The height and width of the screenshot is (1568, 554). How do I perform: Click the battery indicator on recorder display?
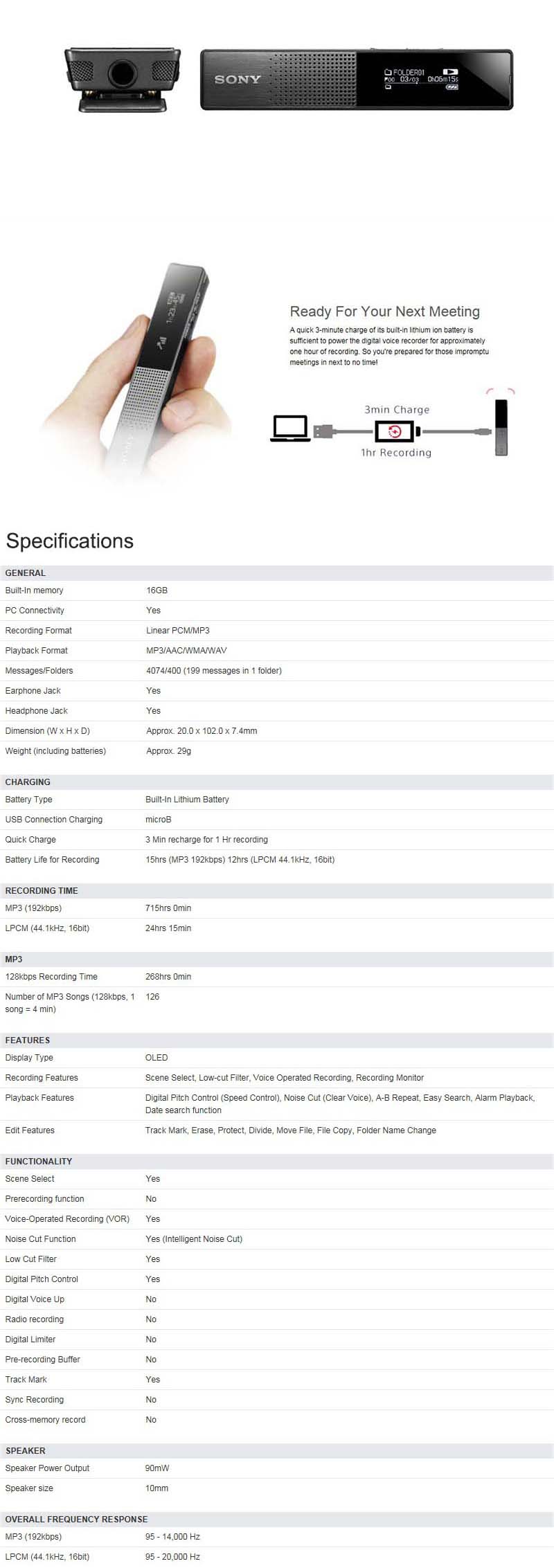pos(452,87)
